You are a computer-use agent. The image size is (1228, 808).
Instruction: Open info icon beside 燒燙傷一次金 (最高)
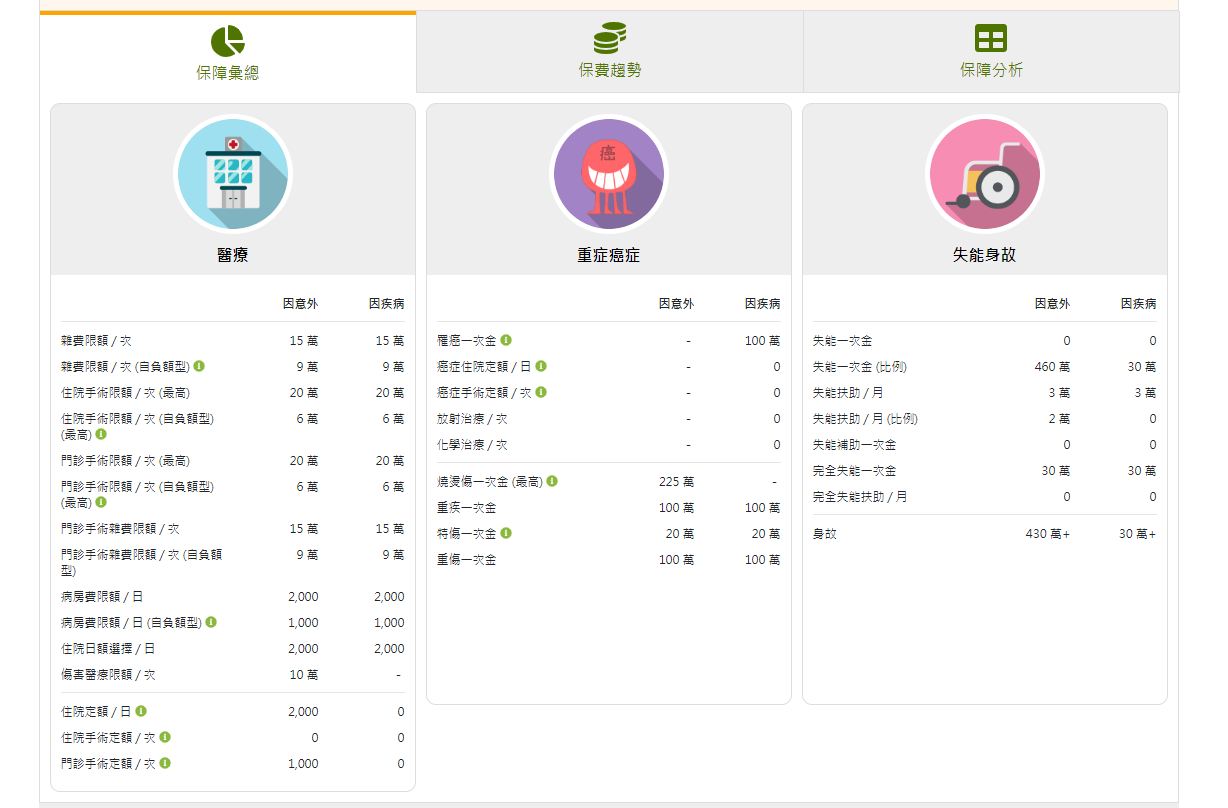click(552, 481)
